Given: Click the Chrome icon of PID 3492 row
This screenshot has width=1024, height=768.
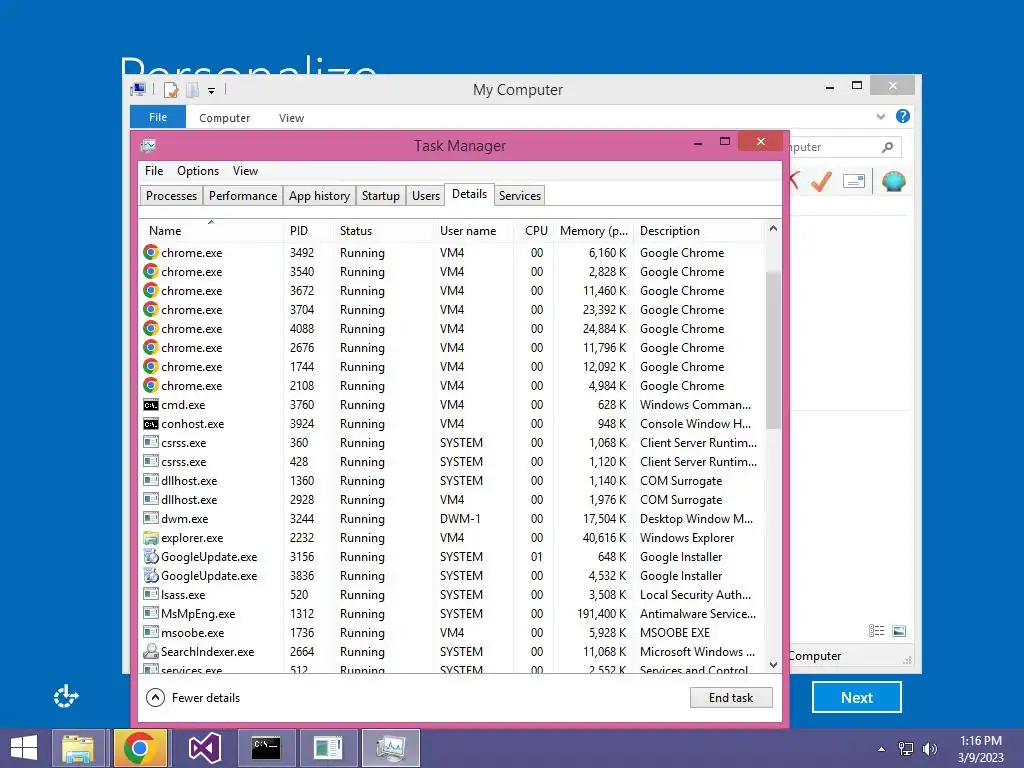Looking at the screenshot, I should click(x=151, y=252).
